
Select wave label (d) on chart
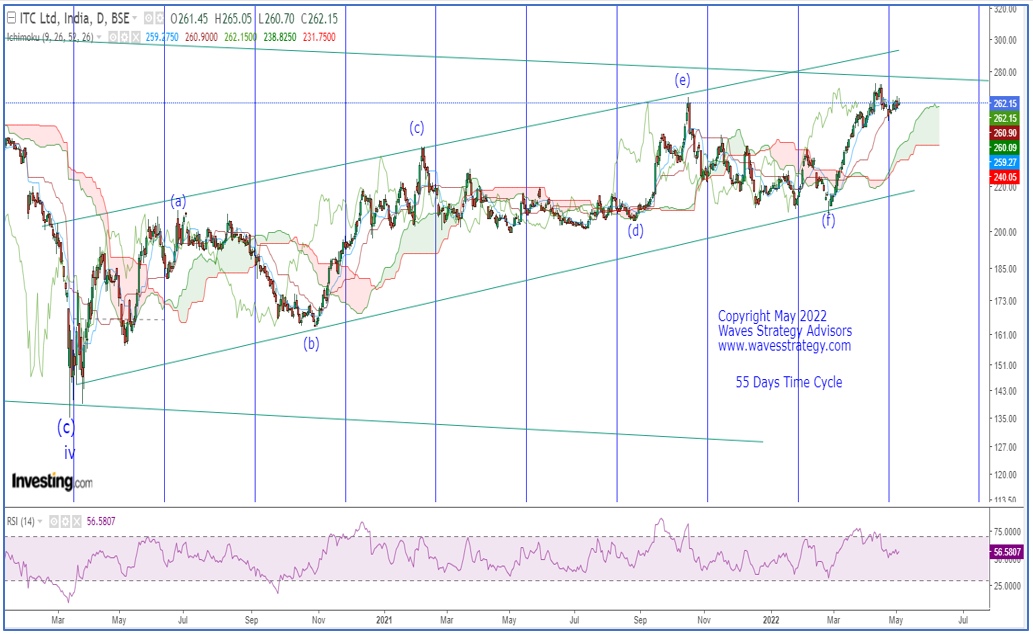pyautogui.click(x=635, y=231)
